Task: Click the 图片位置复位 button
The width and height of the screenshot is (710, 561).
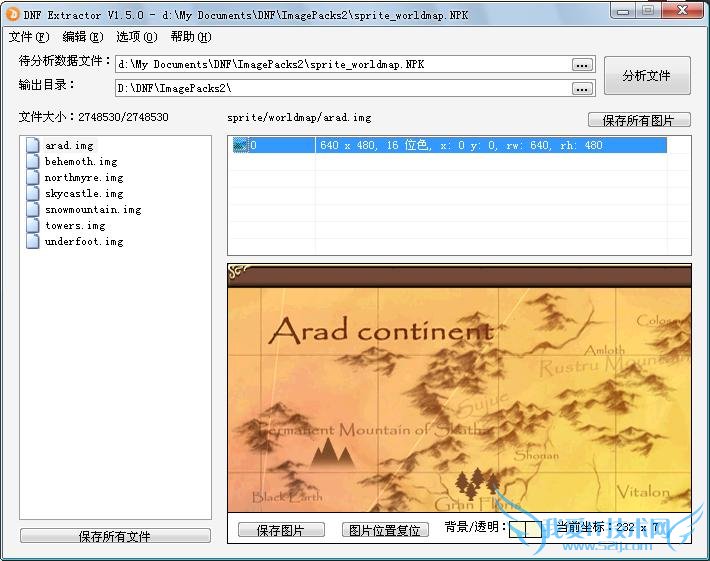Action: pos(385,530)
